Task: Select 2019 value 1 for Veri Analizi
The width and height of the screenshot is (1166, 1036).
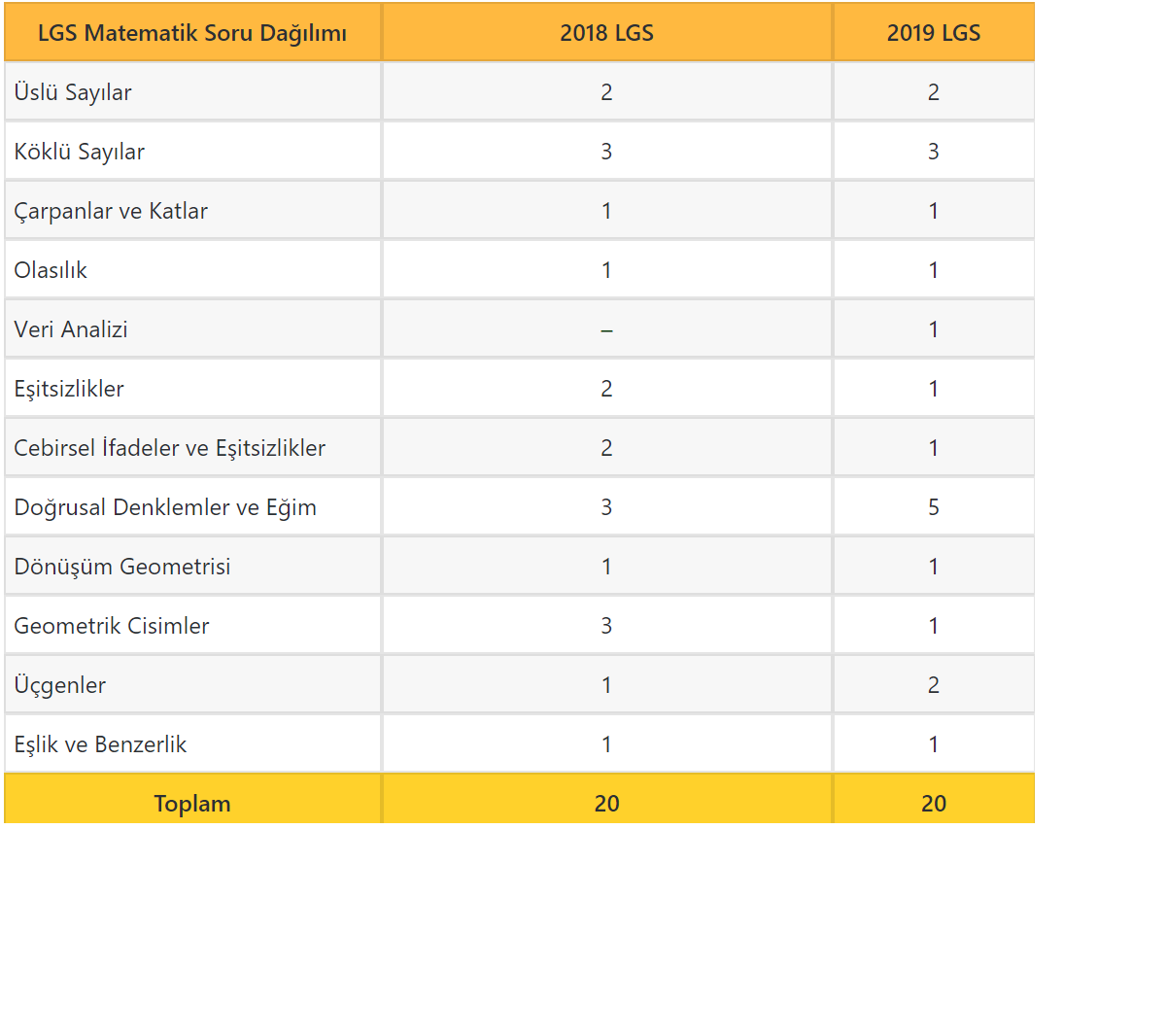Action: point(934,329)
